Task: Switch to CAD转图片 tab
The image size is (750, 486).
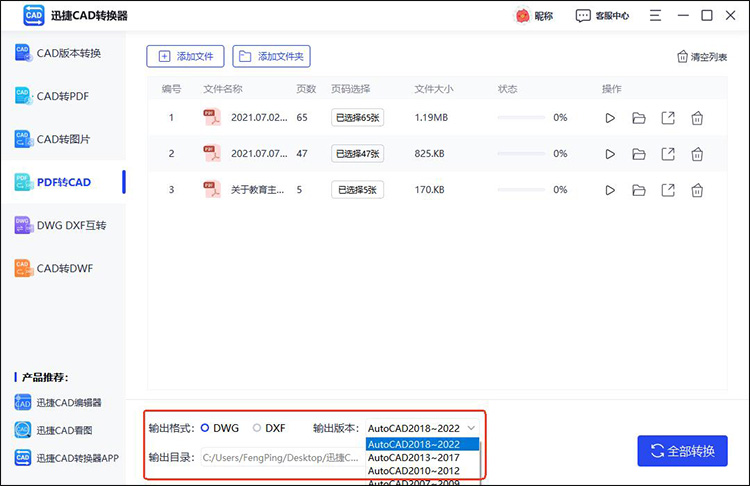Action: click(63, 139)
